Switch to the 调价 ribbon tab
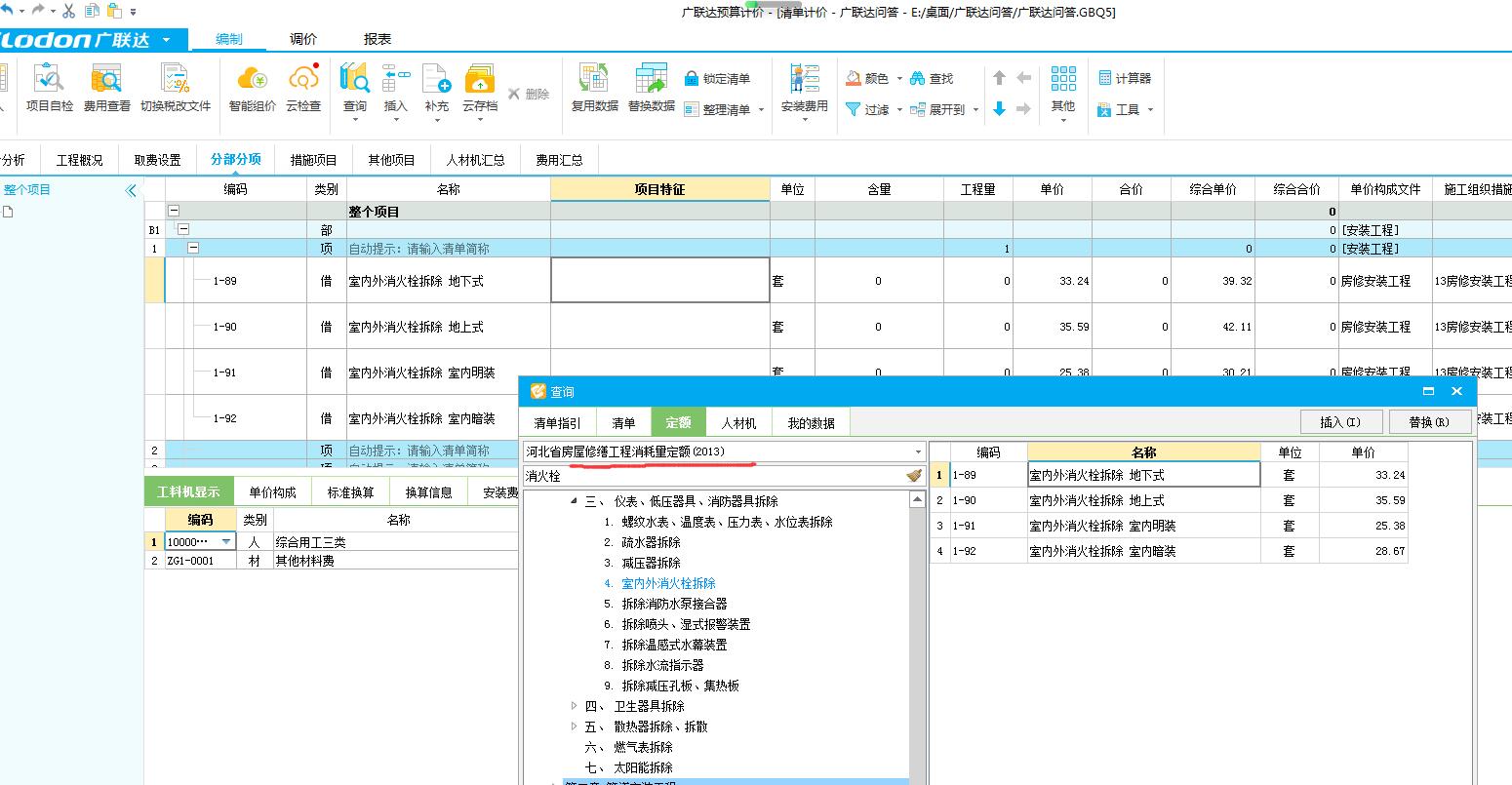The width and height of the screenshot is (1512, 785). tap(303, 39)
